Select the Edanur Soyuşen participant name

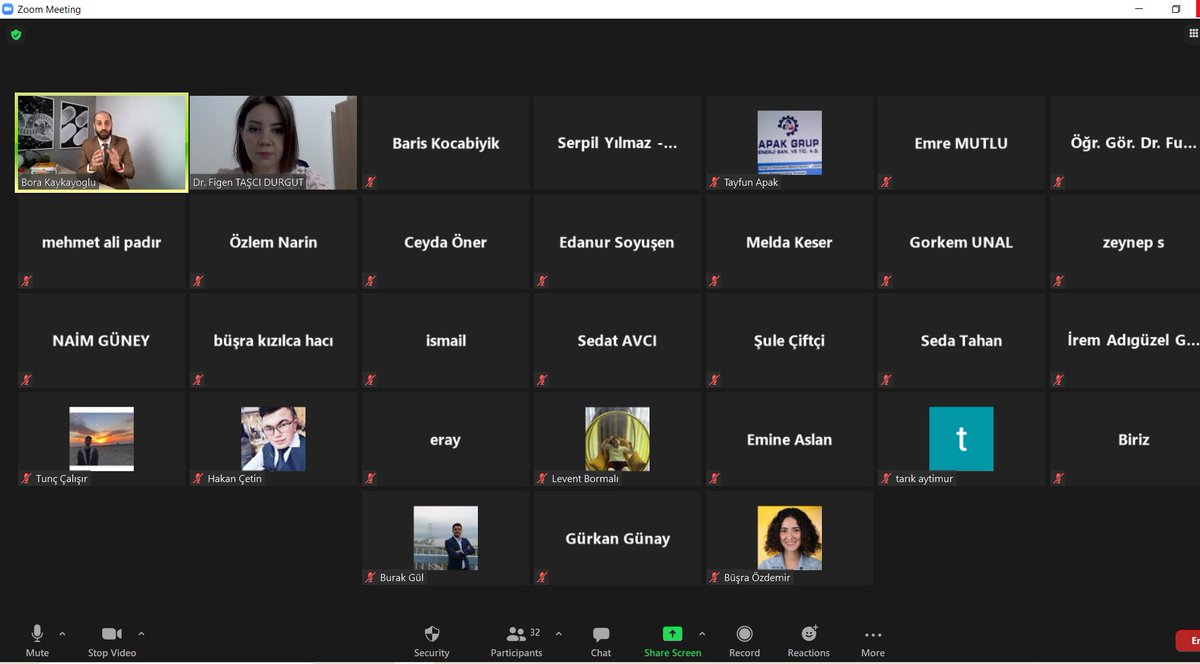(617, 242)
